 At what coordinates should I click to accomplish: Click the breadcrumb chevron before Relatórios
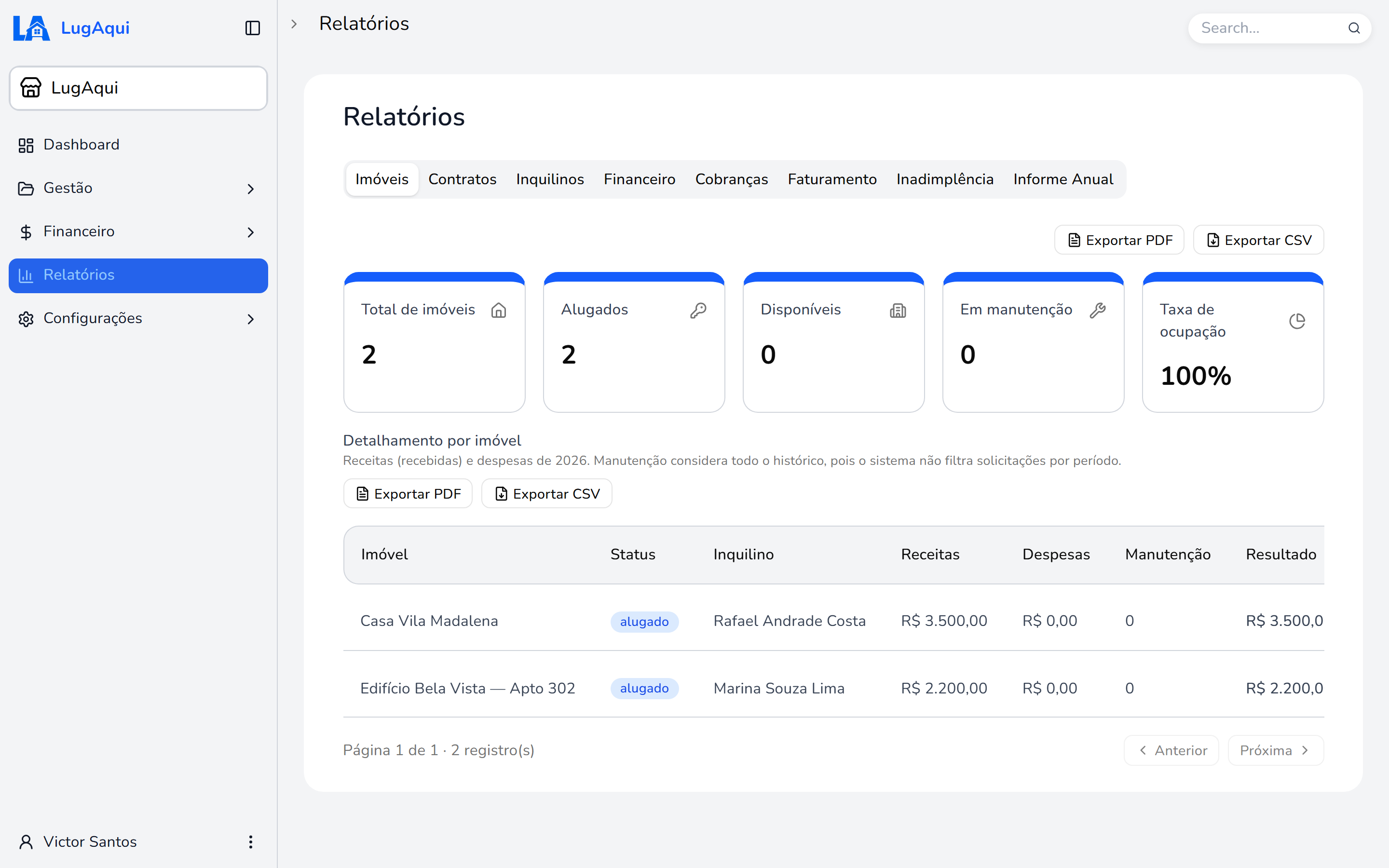294,24
